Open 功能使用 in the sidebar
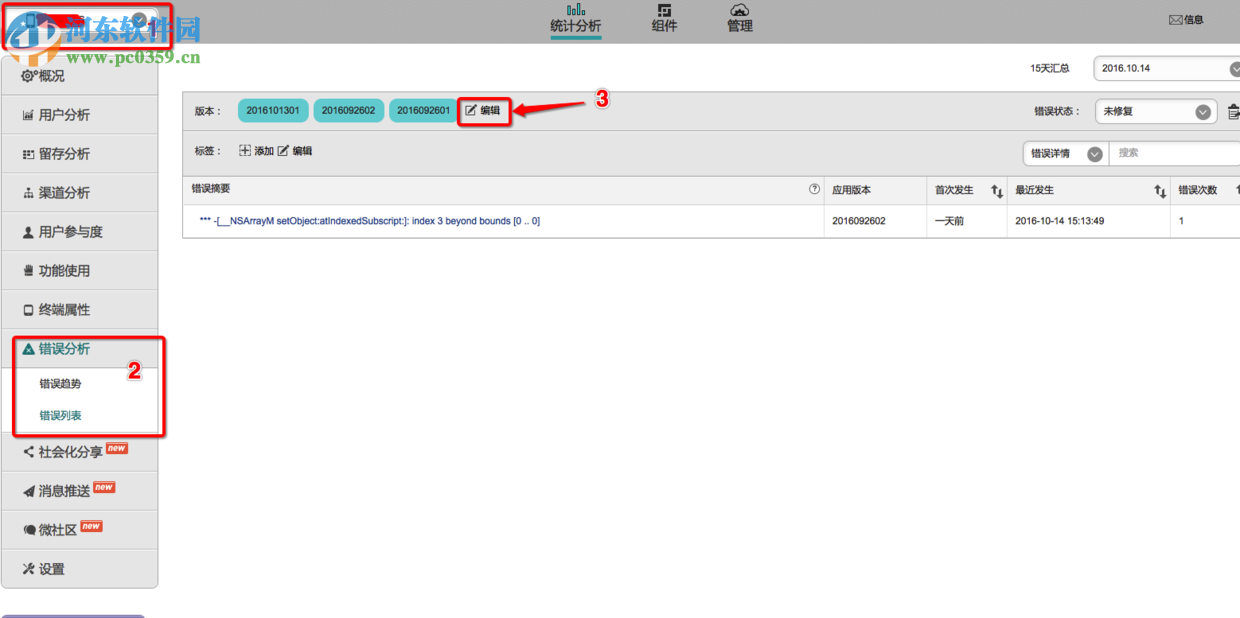The width and height of the screenshot is (1240, 618). coord(79,271)
